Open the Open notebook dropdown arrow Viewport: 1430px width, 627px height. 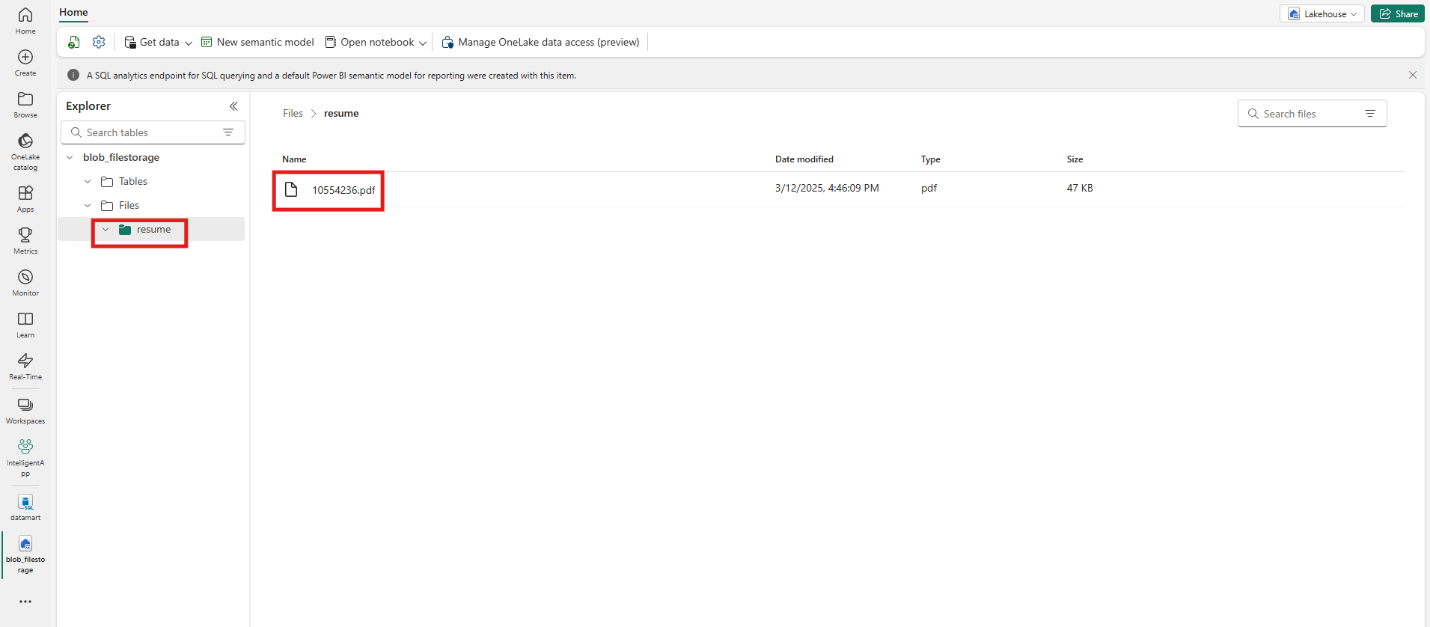tap(422, 42)
